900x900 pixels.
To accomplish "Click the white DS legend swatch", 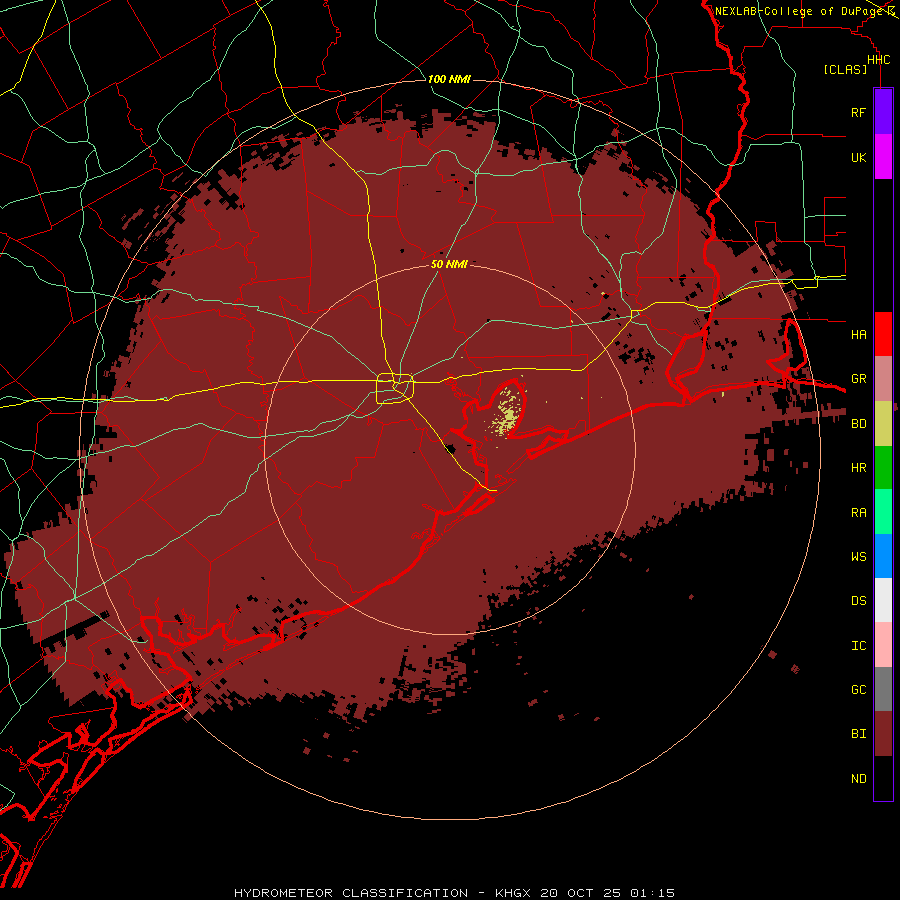I will [883, 600].
